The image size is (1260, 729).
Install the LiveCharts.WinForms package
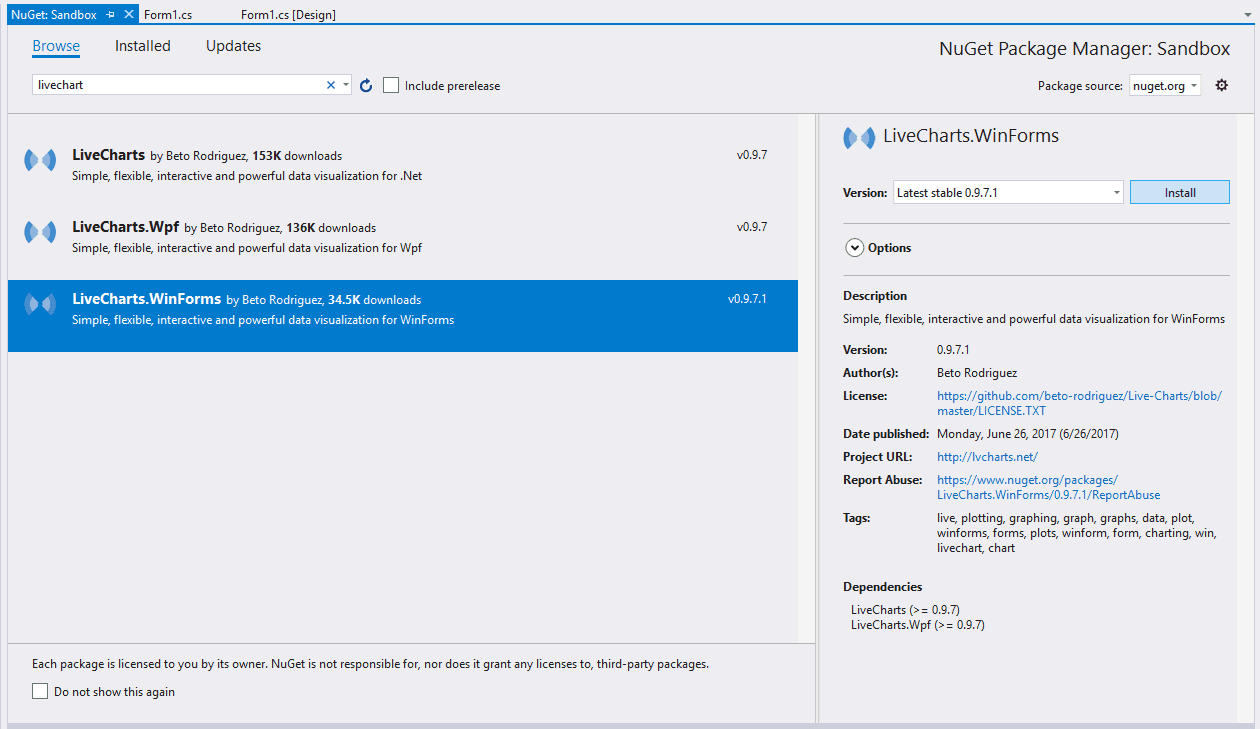1179,192
